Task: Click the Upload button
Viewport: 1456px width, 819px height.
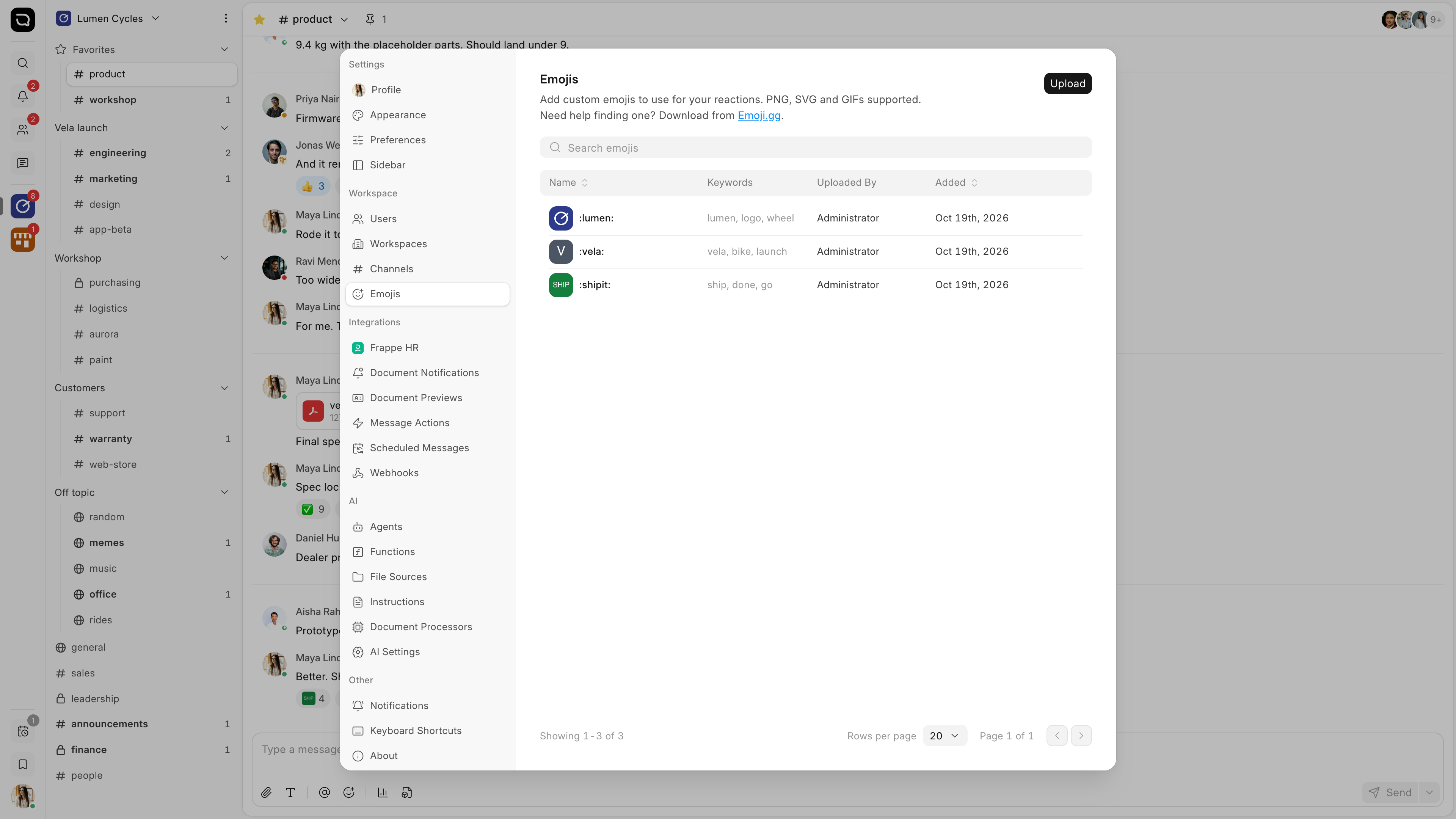Action: [x=1068, y=84]
